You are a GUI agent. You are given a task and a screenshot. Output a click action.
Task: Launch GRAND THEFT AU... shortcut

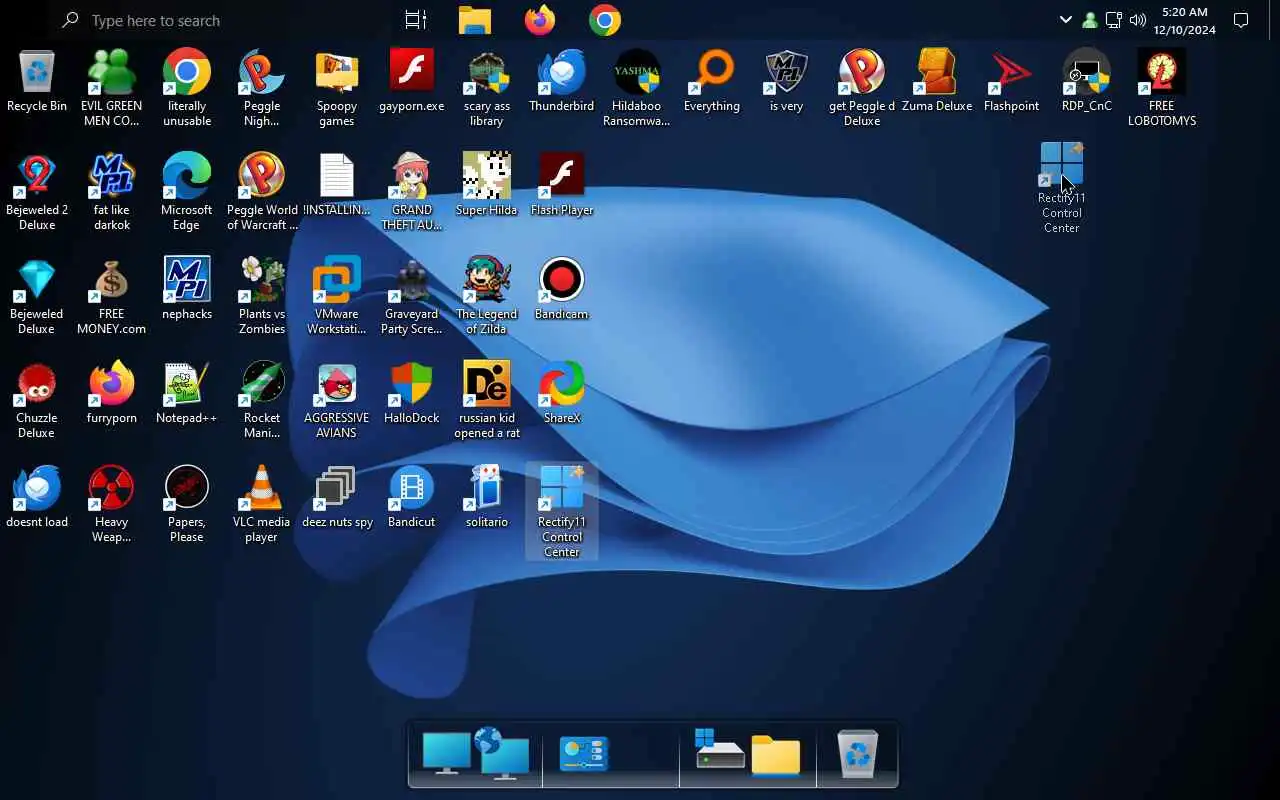412,192
